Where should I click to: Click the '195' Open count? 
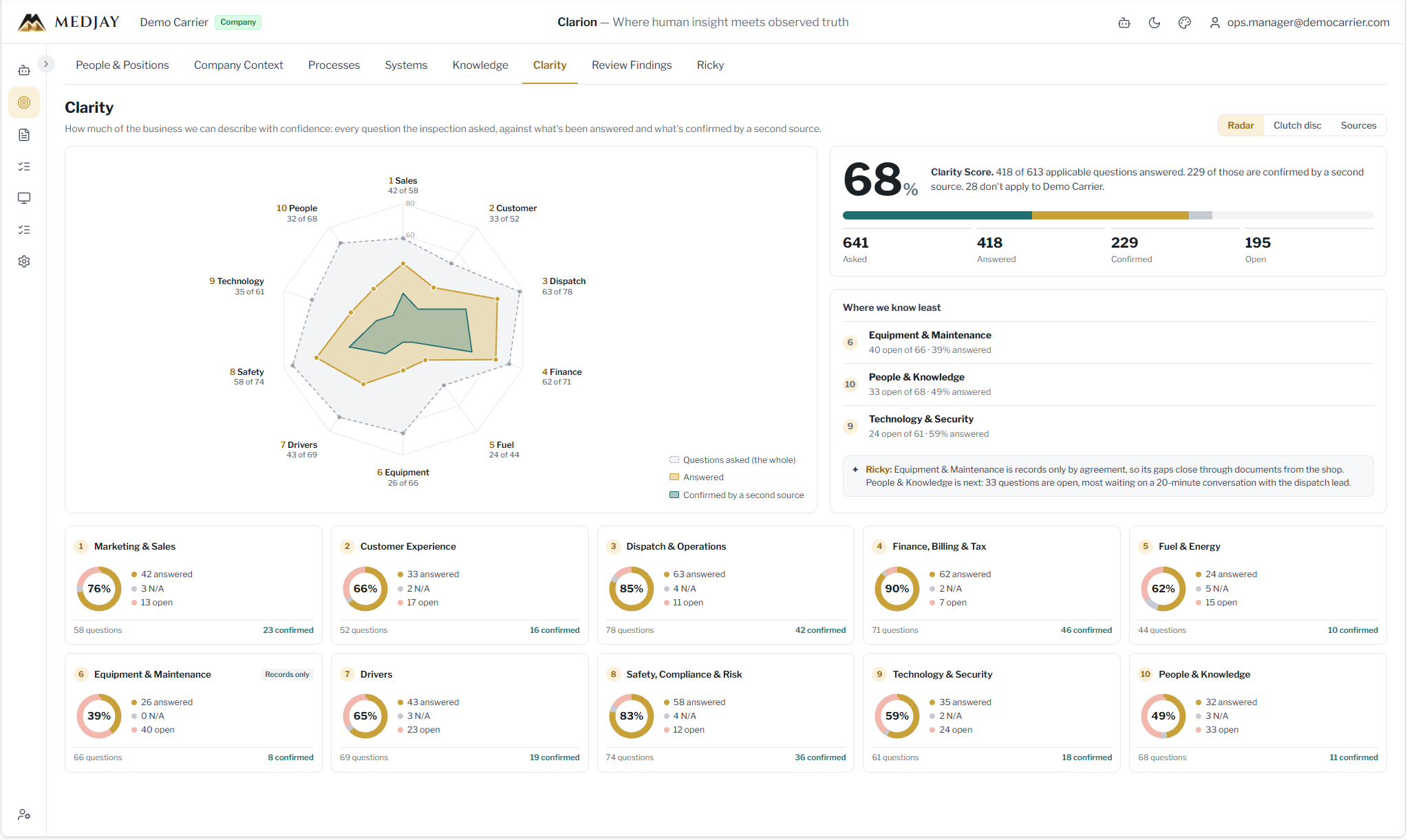(1257, 242)
